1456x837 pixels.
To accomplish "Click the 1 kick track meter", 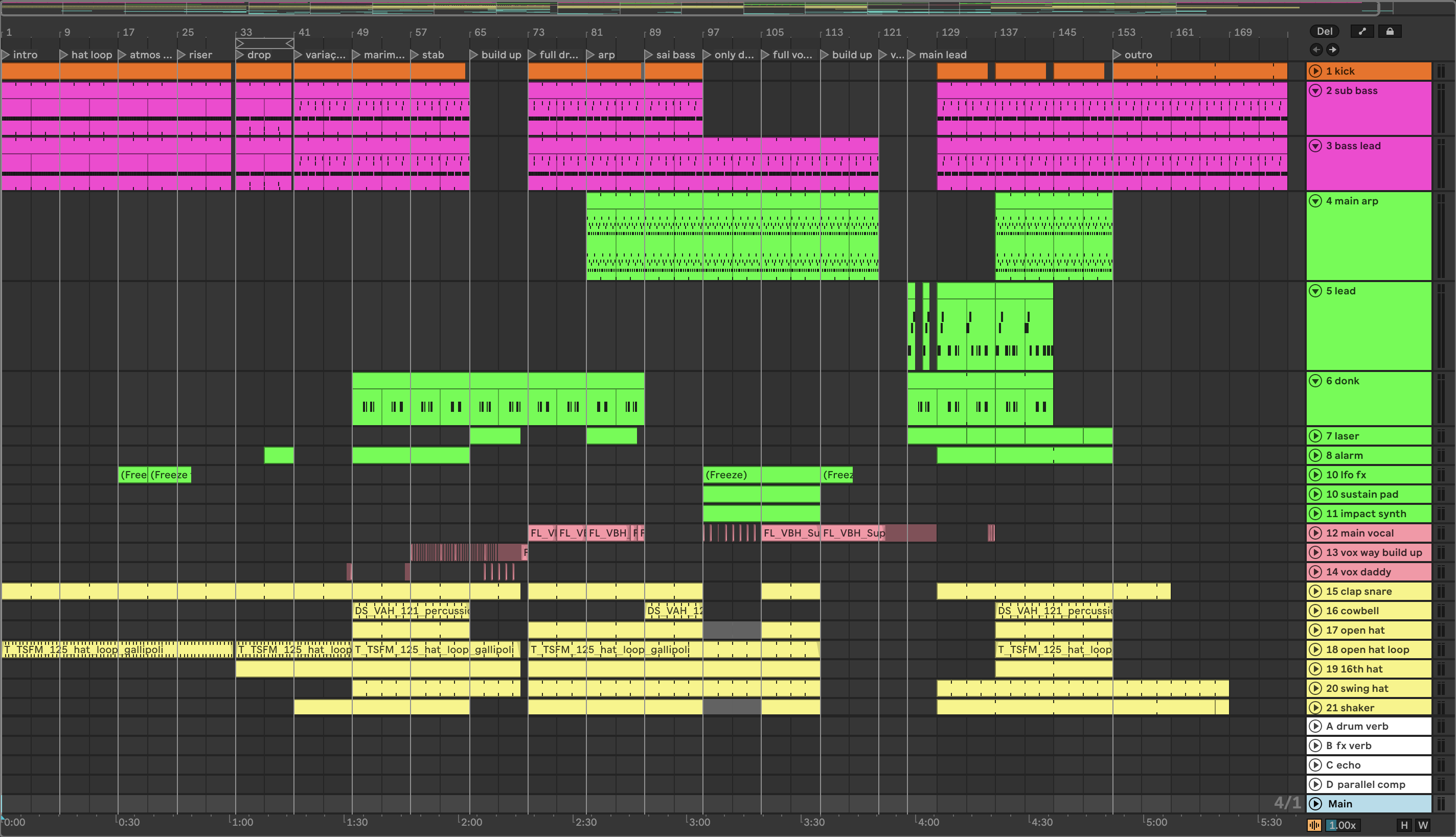I will tap(1441, 72).
